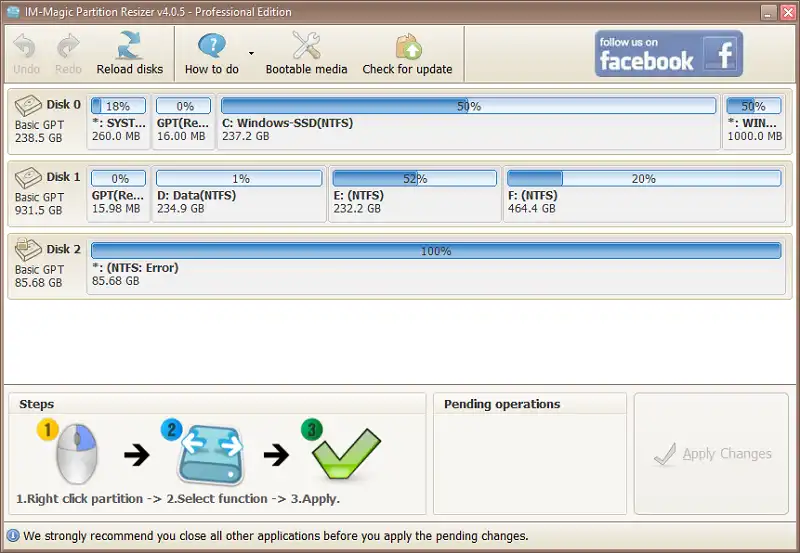This screenshot has width=800, height=553.
Task: Click the E: (NTFS) 52% usage bar
Action: (x=414, y=179)
